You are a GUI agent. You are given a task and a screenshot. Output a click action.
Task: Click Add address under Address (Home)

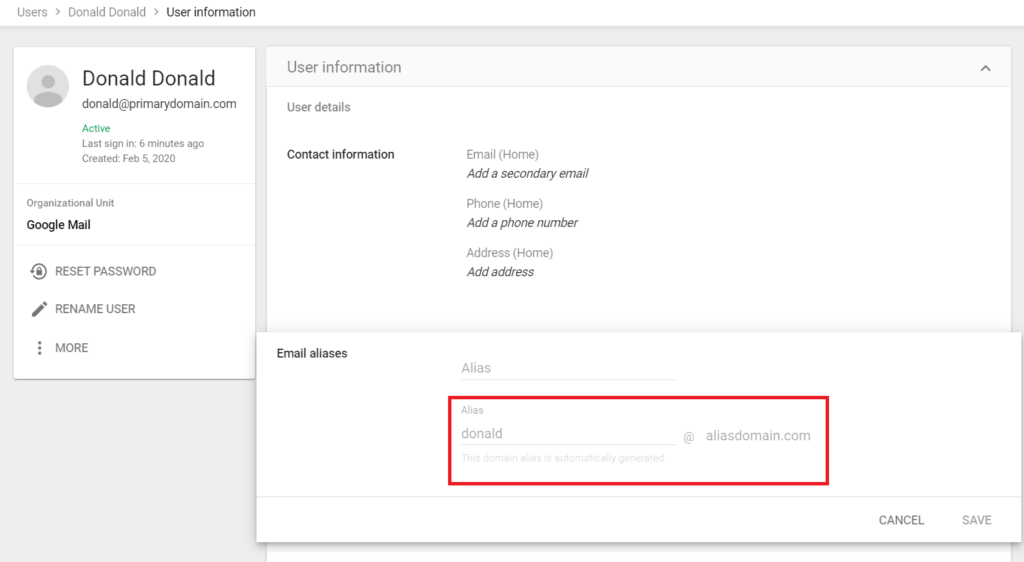500,272
